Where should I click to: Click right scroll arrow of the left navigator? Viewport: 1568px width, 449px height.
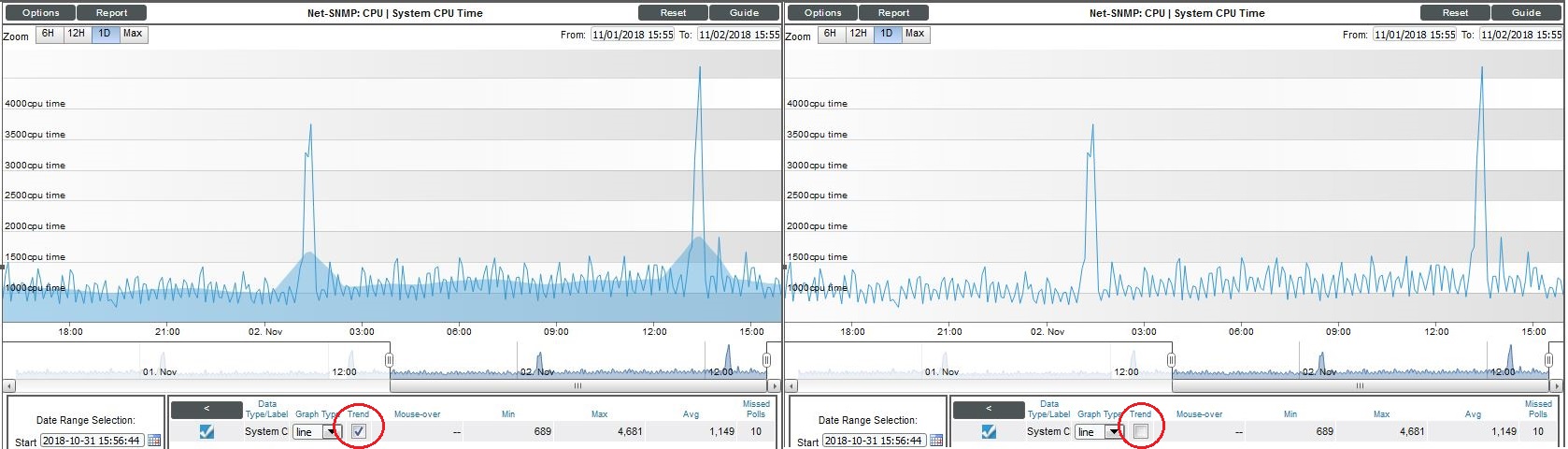point(774,385)
